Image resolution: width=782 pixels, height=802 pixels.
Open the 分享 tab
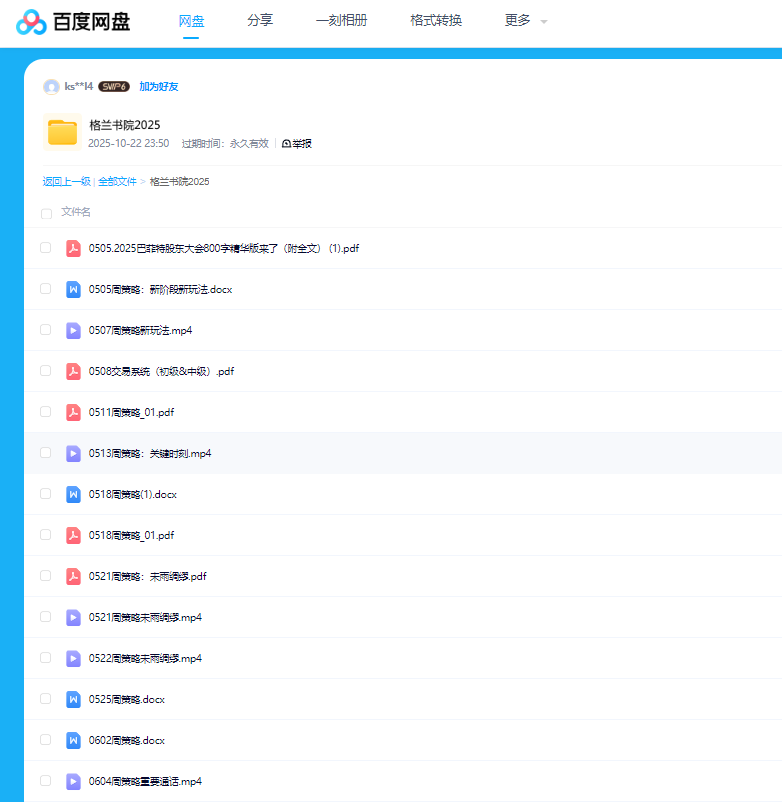point(260,20)
